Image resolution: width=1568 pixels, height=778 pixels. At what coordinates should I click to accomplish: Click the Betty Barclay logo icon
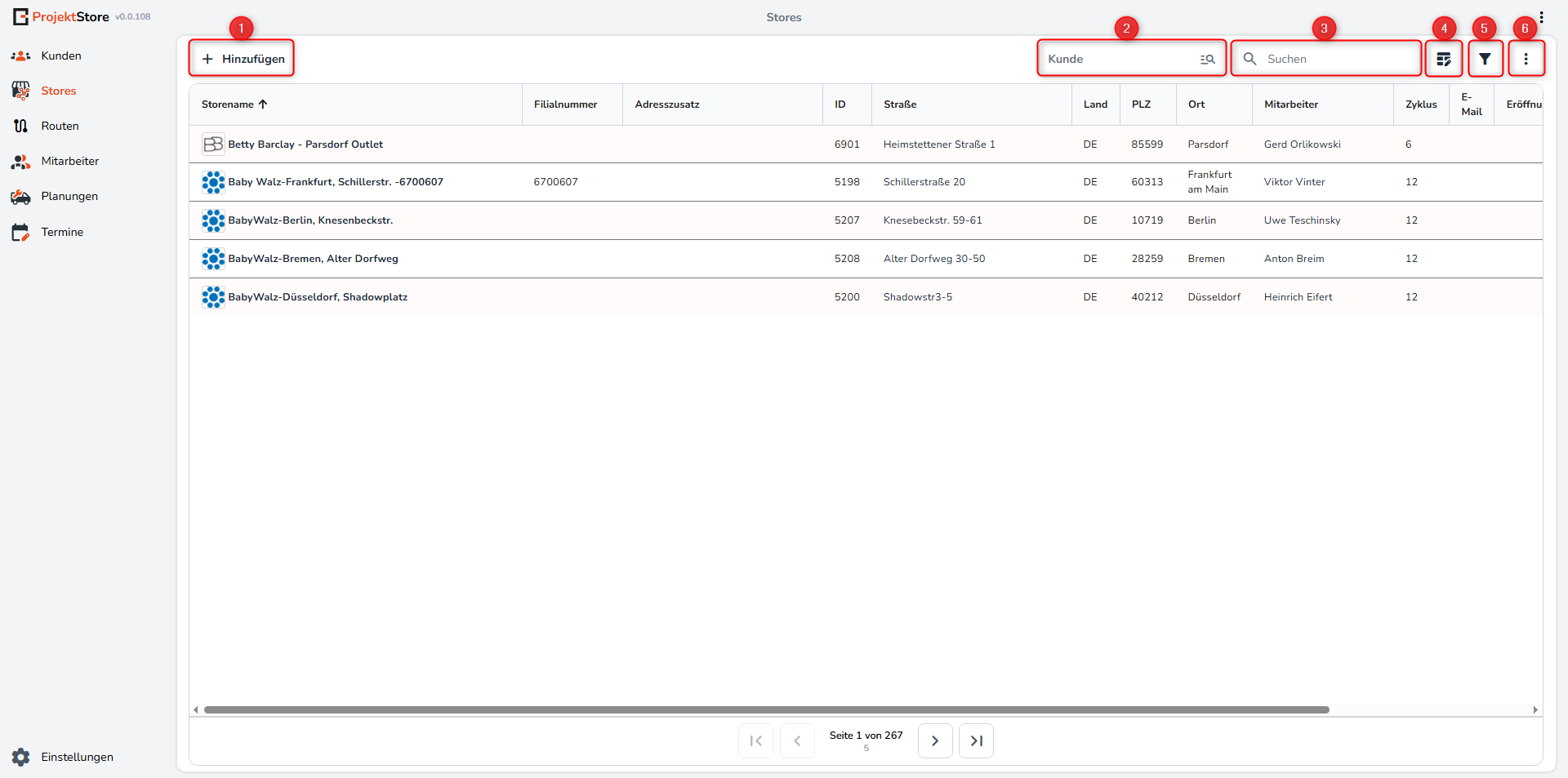pos(213,144)
